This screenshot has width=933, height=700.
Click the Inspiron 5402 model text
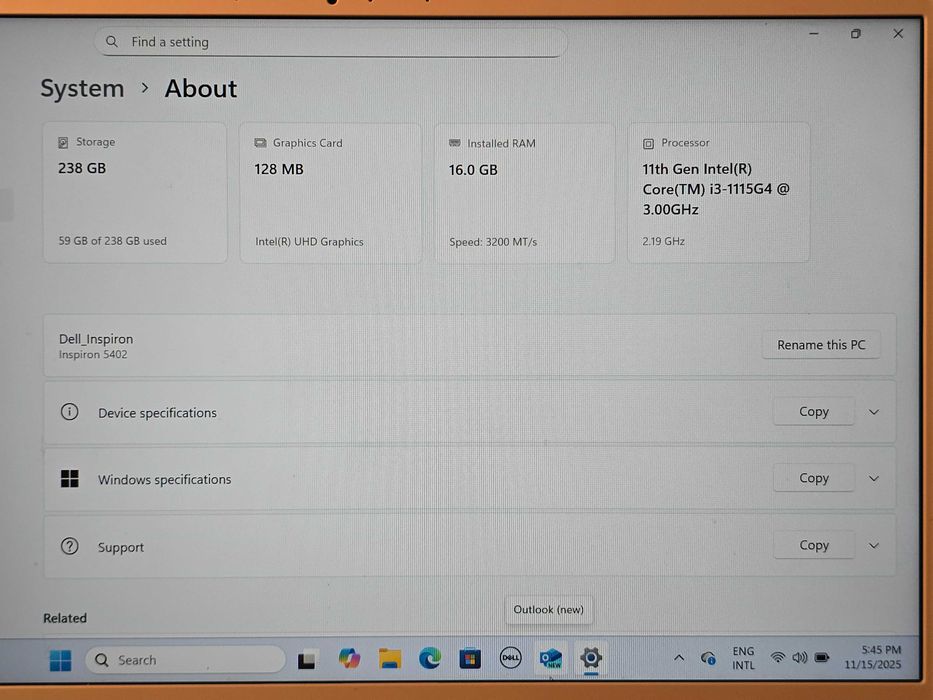(93, 354)
